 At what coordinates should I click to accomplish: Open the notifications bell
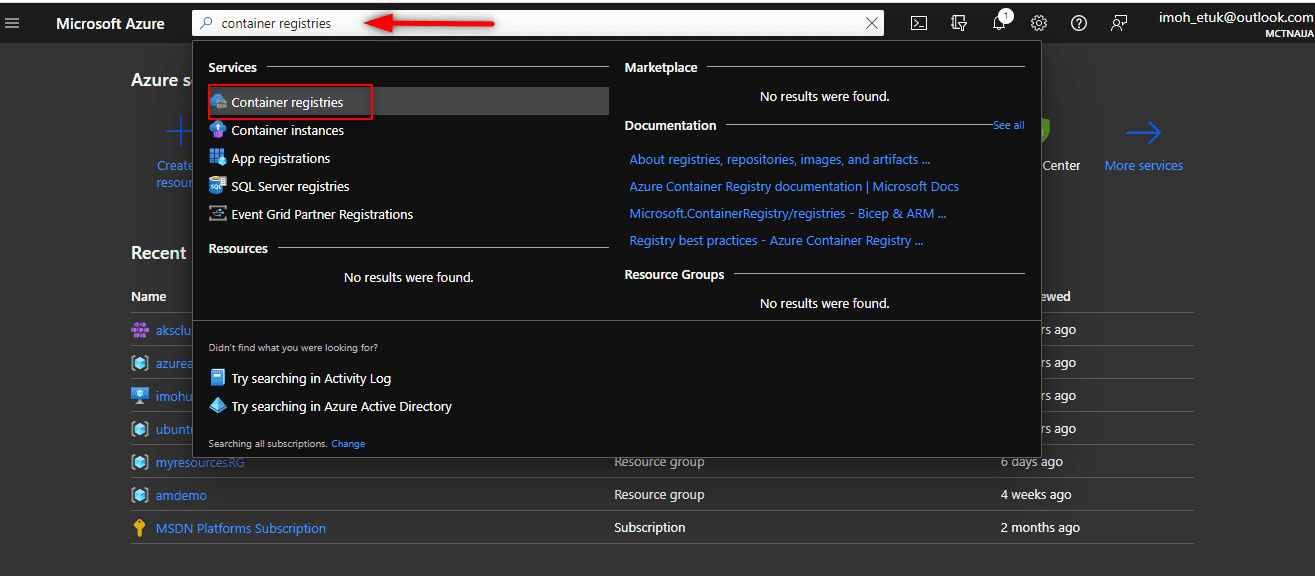point(1000,22)
